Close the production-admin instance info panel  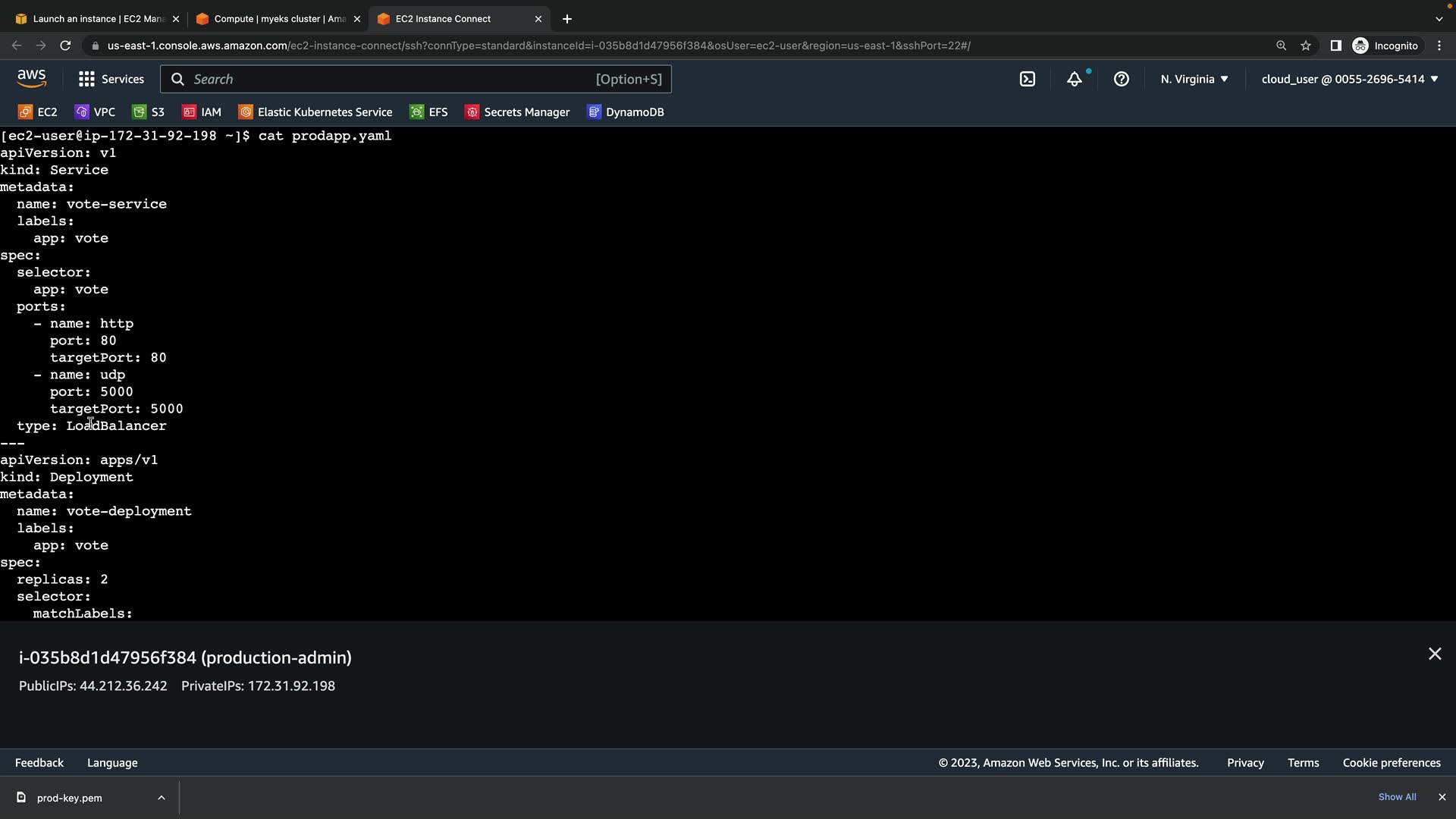point(1435,654)
